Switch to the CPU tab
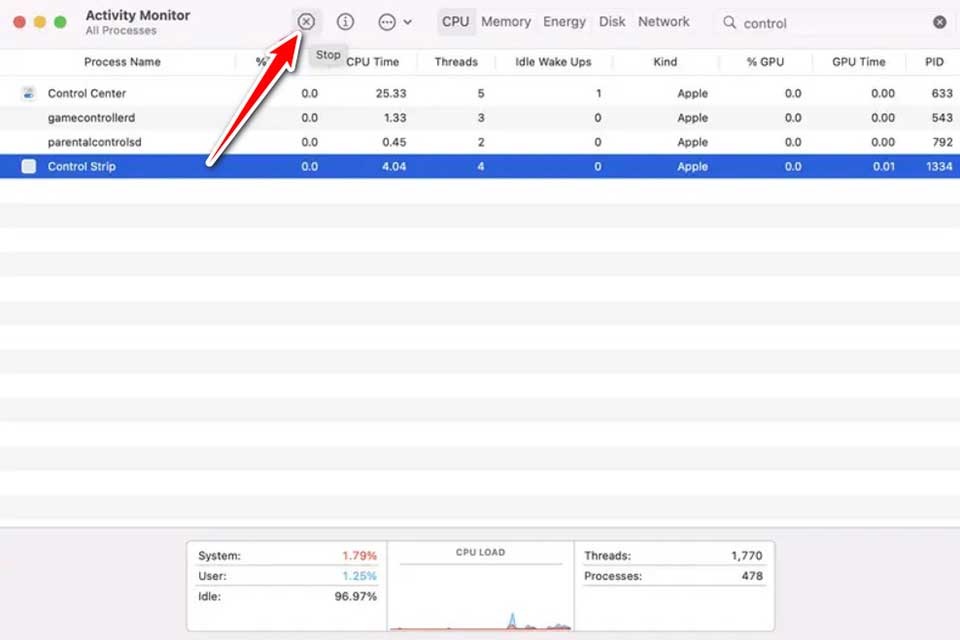This screenshot has width=960, height=640. point(456,22)
